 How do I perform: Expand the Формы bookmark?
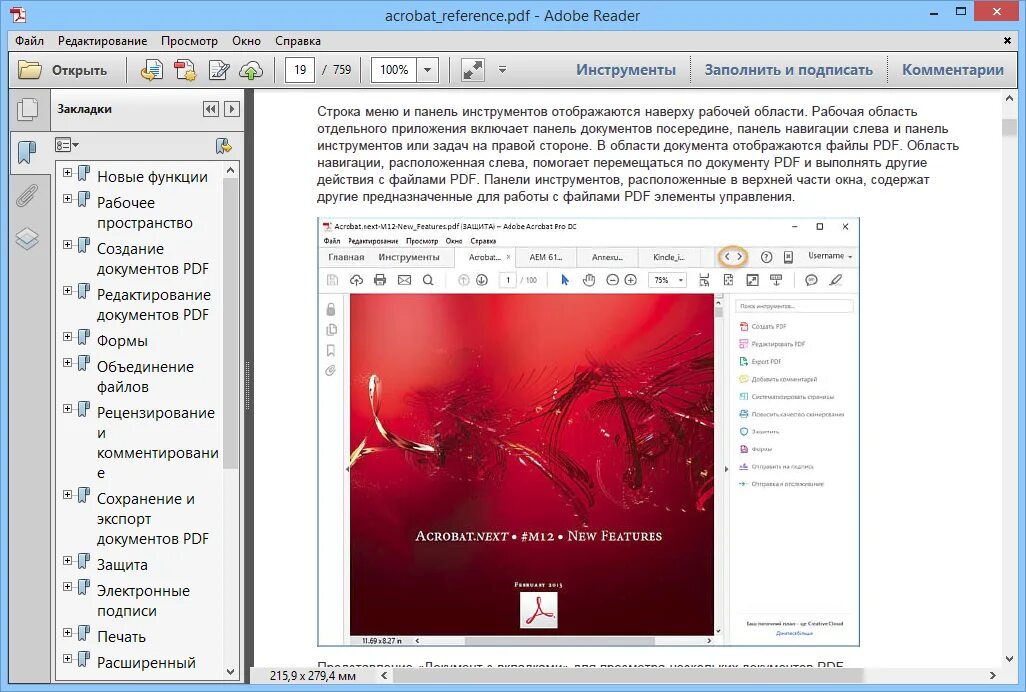[67, 336]
